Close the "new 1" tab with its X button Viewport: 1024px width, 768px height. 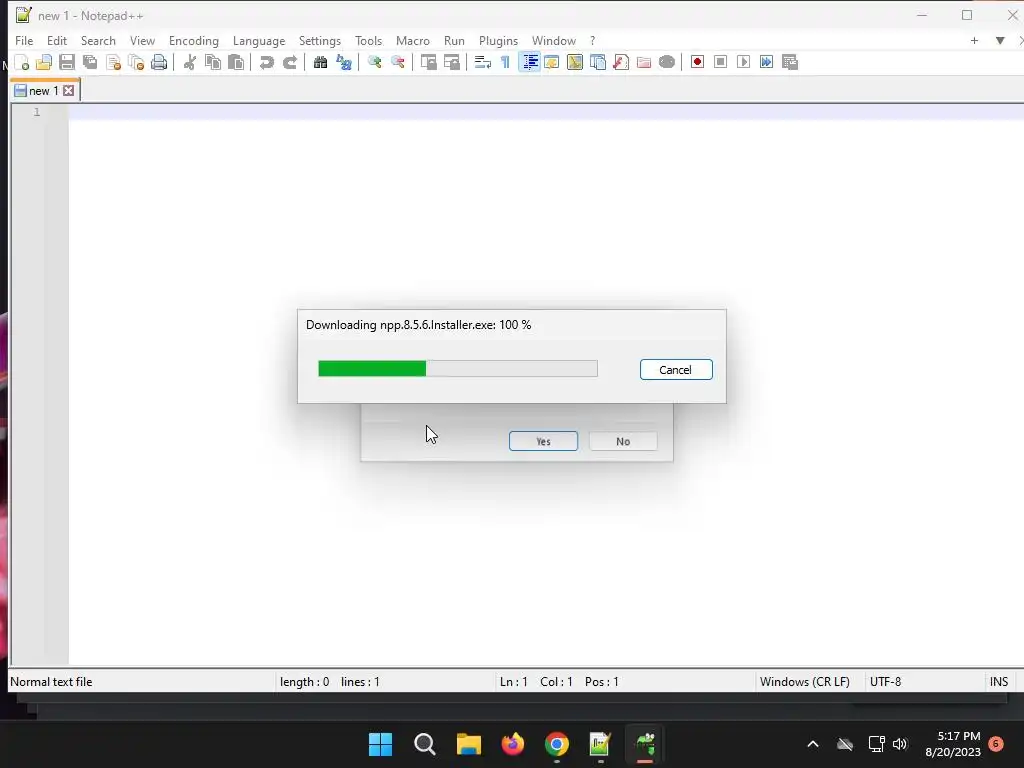(x=69, y=91)
